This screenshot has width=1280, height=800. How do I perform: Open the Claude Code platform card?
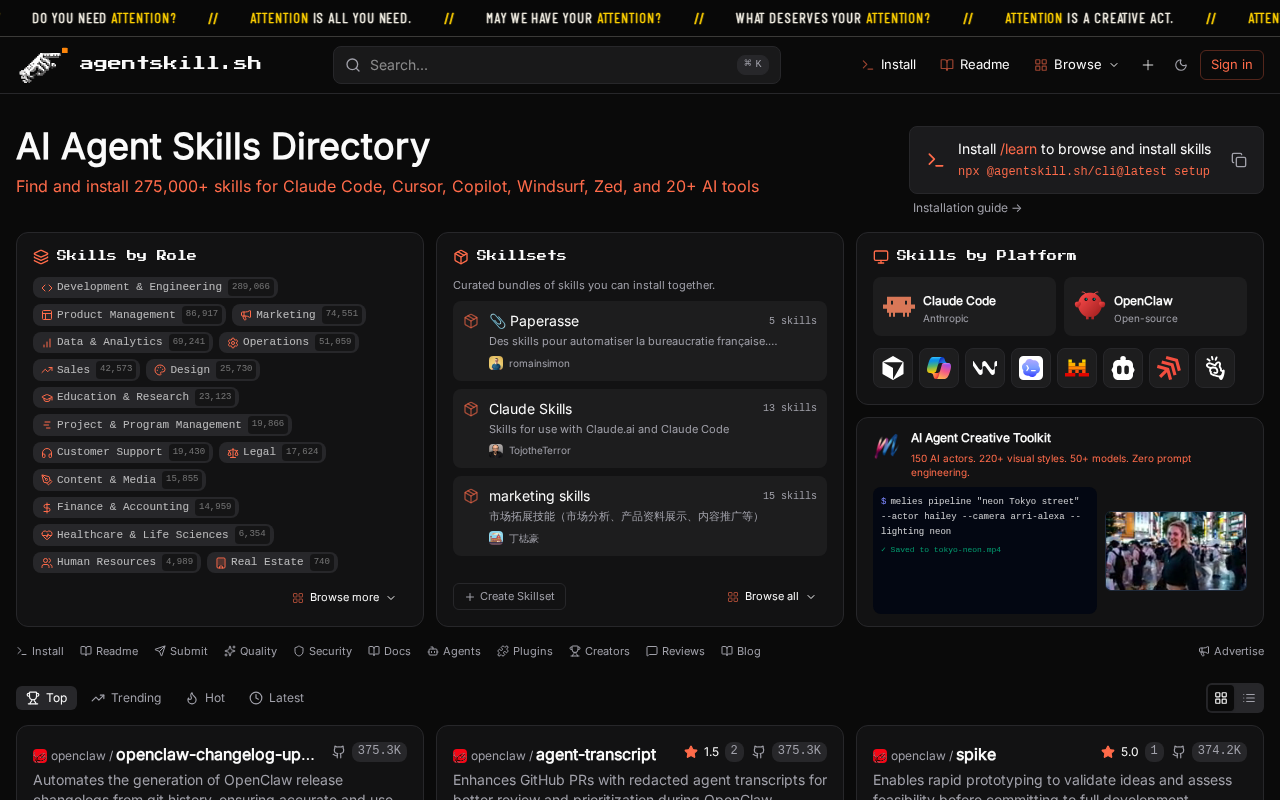tap(964, 307)
